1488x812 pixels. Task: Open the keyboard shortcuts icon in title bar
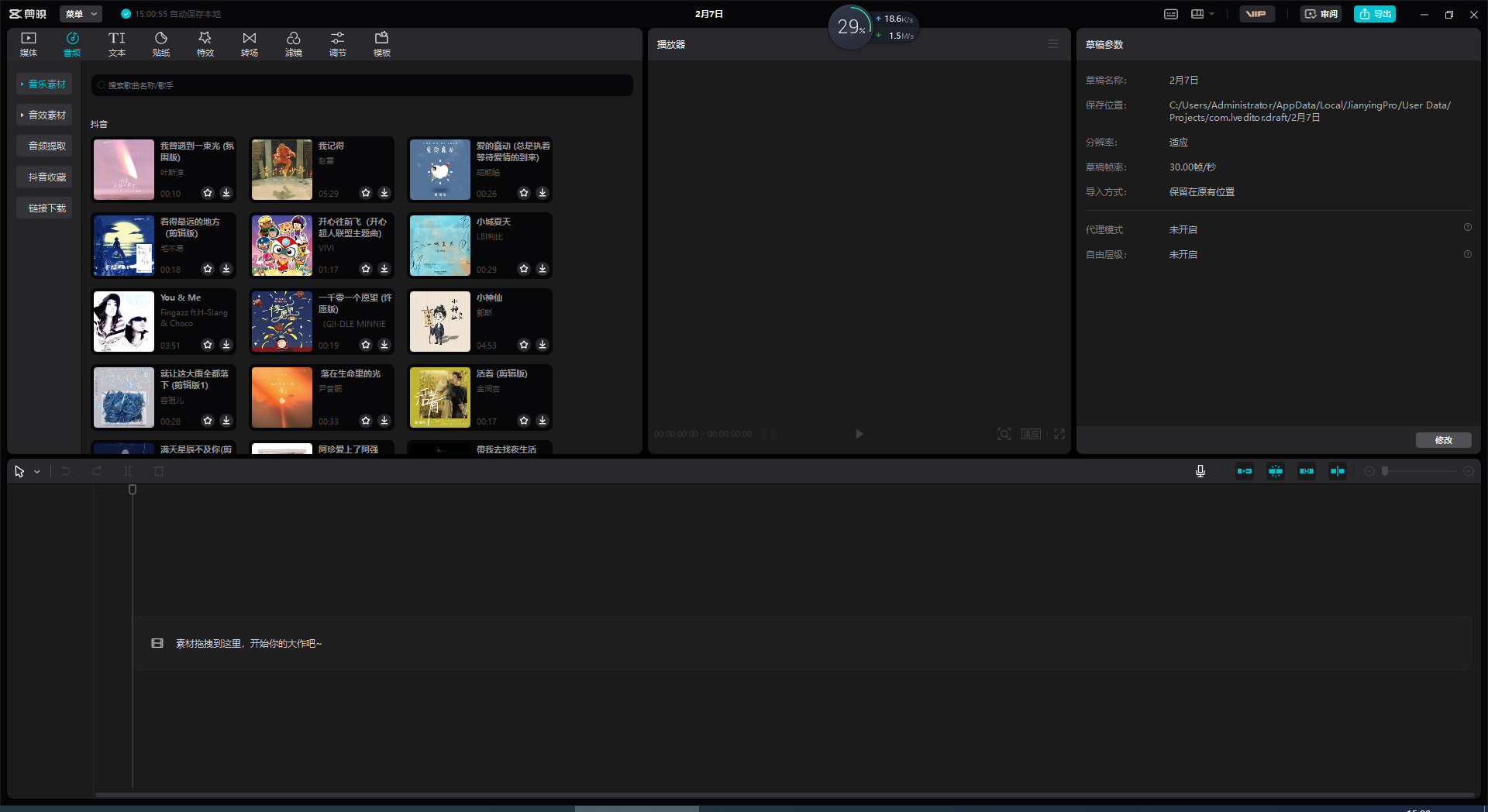(x=1171, y=14)
